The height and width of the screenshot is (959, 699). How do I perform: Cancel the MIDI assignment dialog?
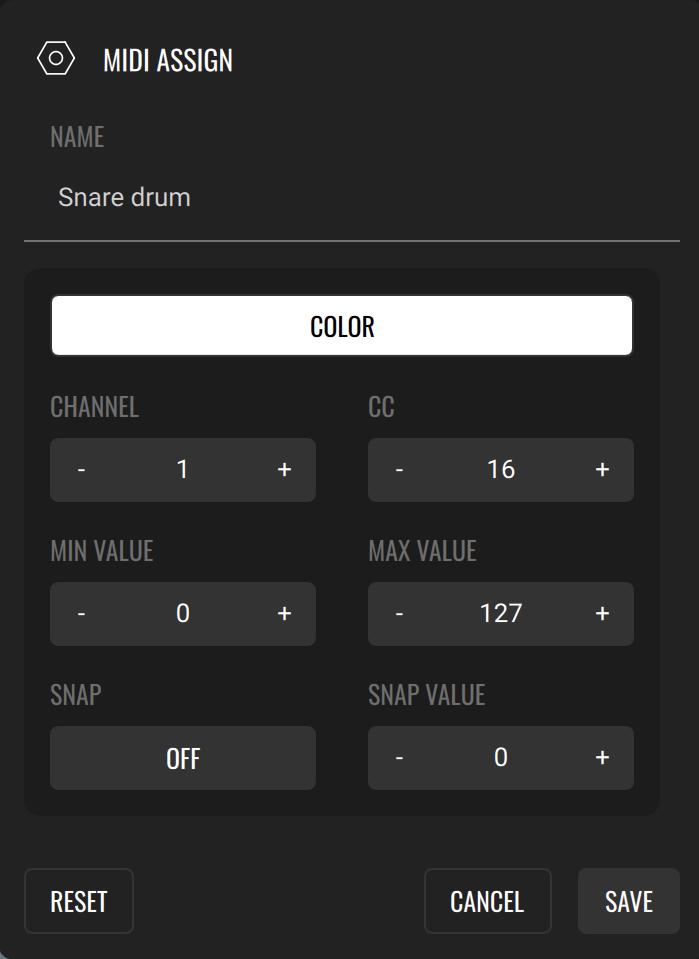[487, 901]
